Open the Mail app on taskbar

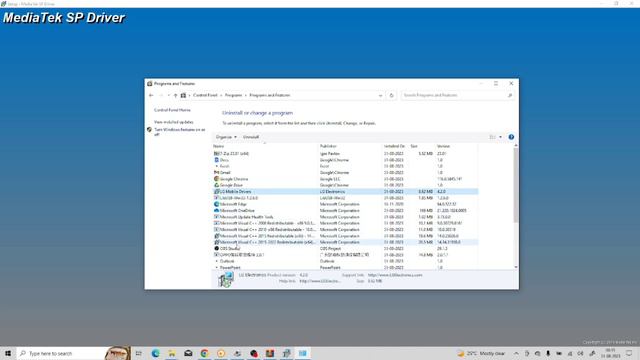click(x=188, y=353)
